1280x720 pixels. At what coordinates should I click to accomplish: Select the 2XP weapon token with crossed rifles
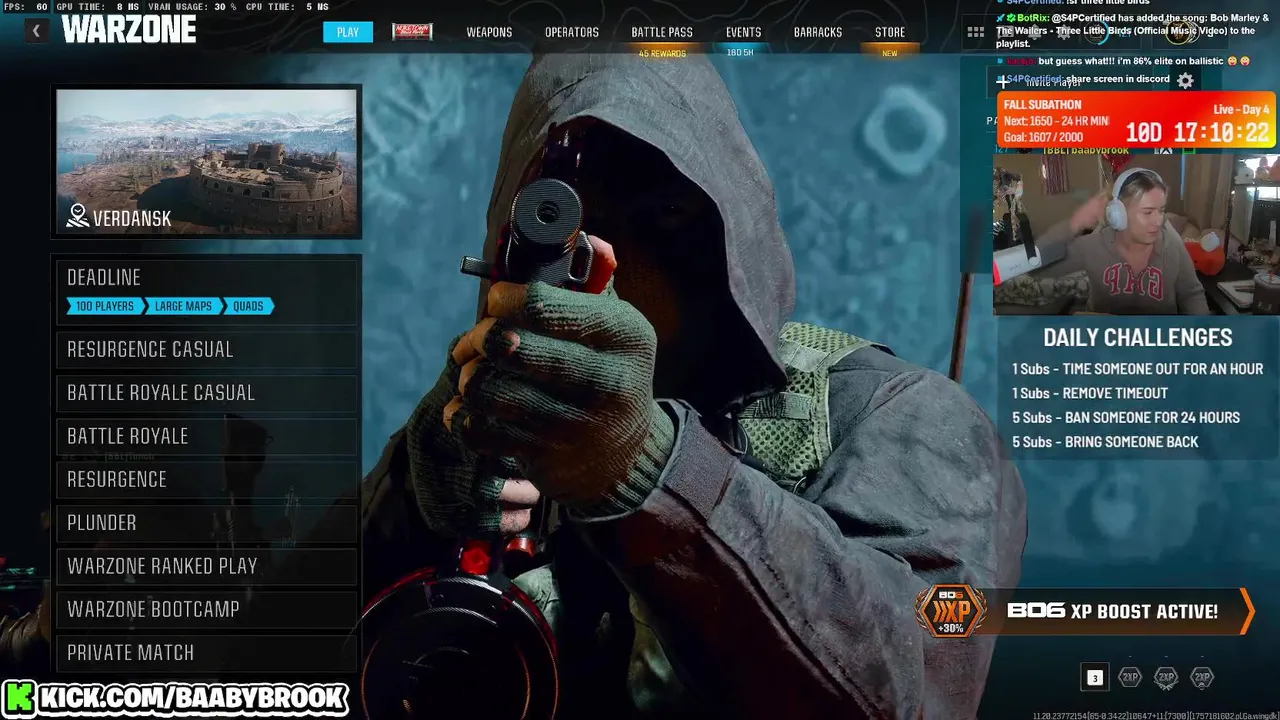point(1166,677)
